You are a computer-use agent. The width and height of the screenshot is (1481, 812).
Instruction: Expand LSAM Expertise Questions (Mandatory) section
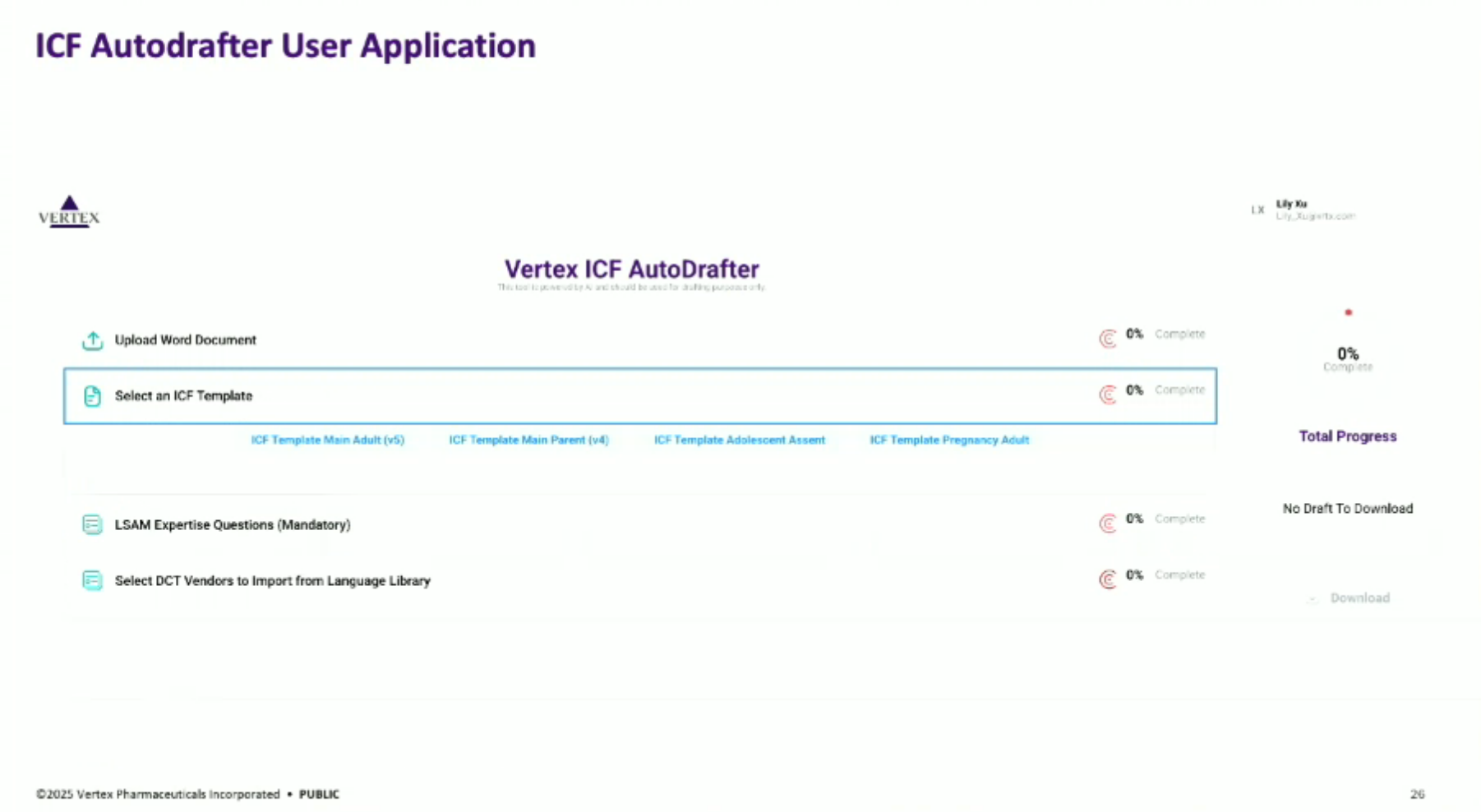[233, 524]
